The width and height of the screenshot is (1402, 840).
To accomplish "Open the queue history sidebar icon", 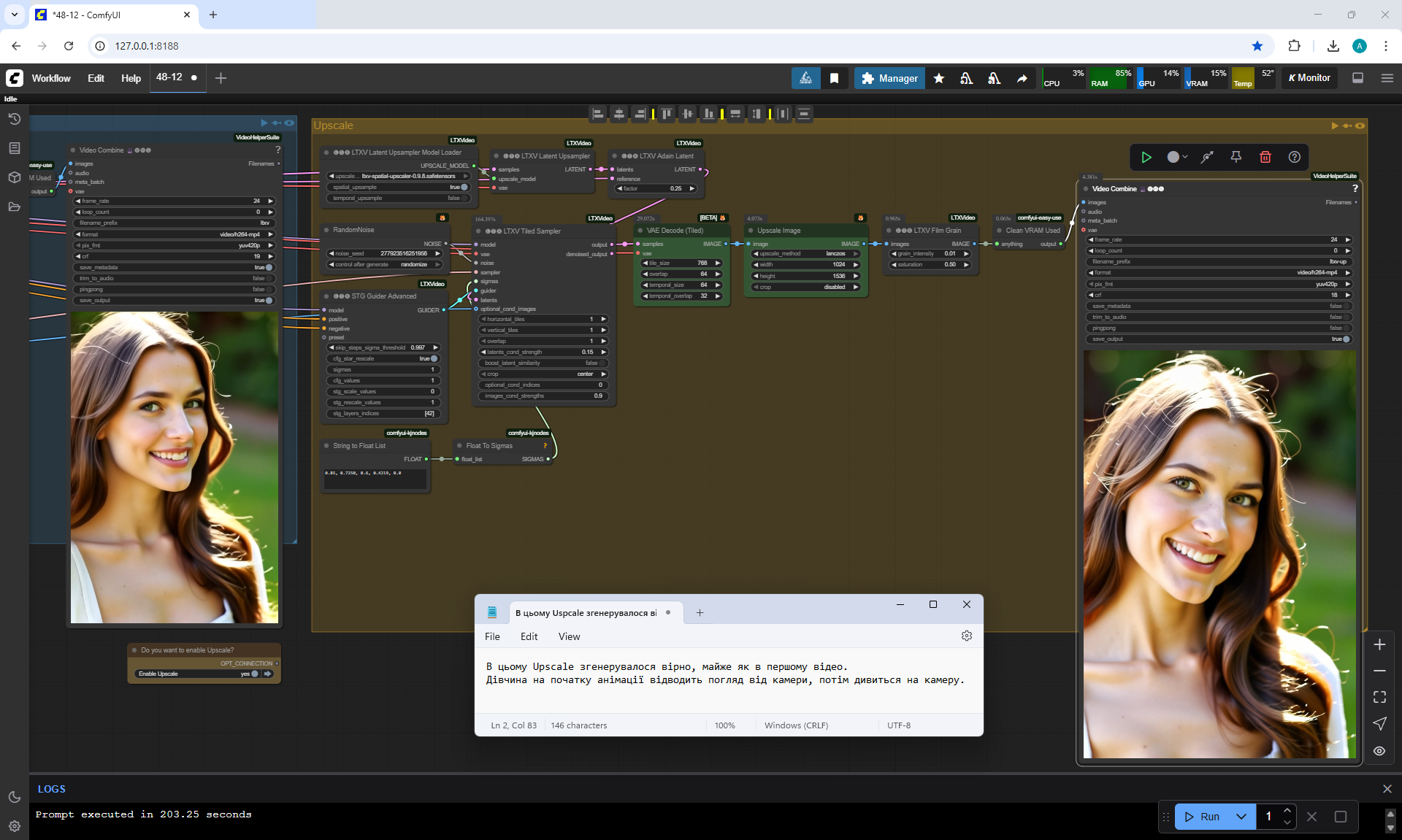I will coord(14,119).
